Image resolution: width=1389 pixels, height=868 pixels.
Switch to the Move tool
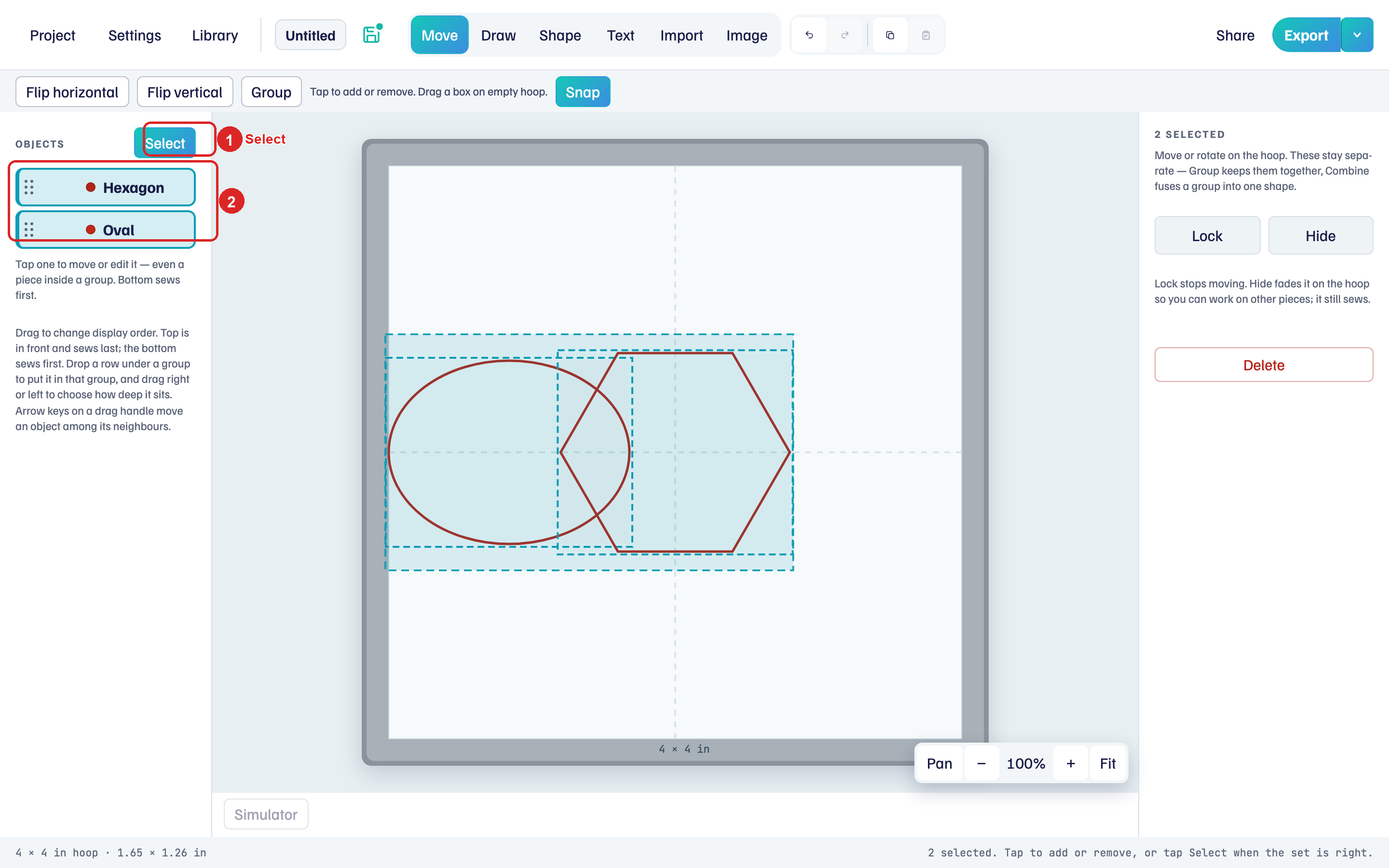pos(439,35)
